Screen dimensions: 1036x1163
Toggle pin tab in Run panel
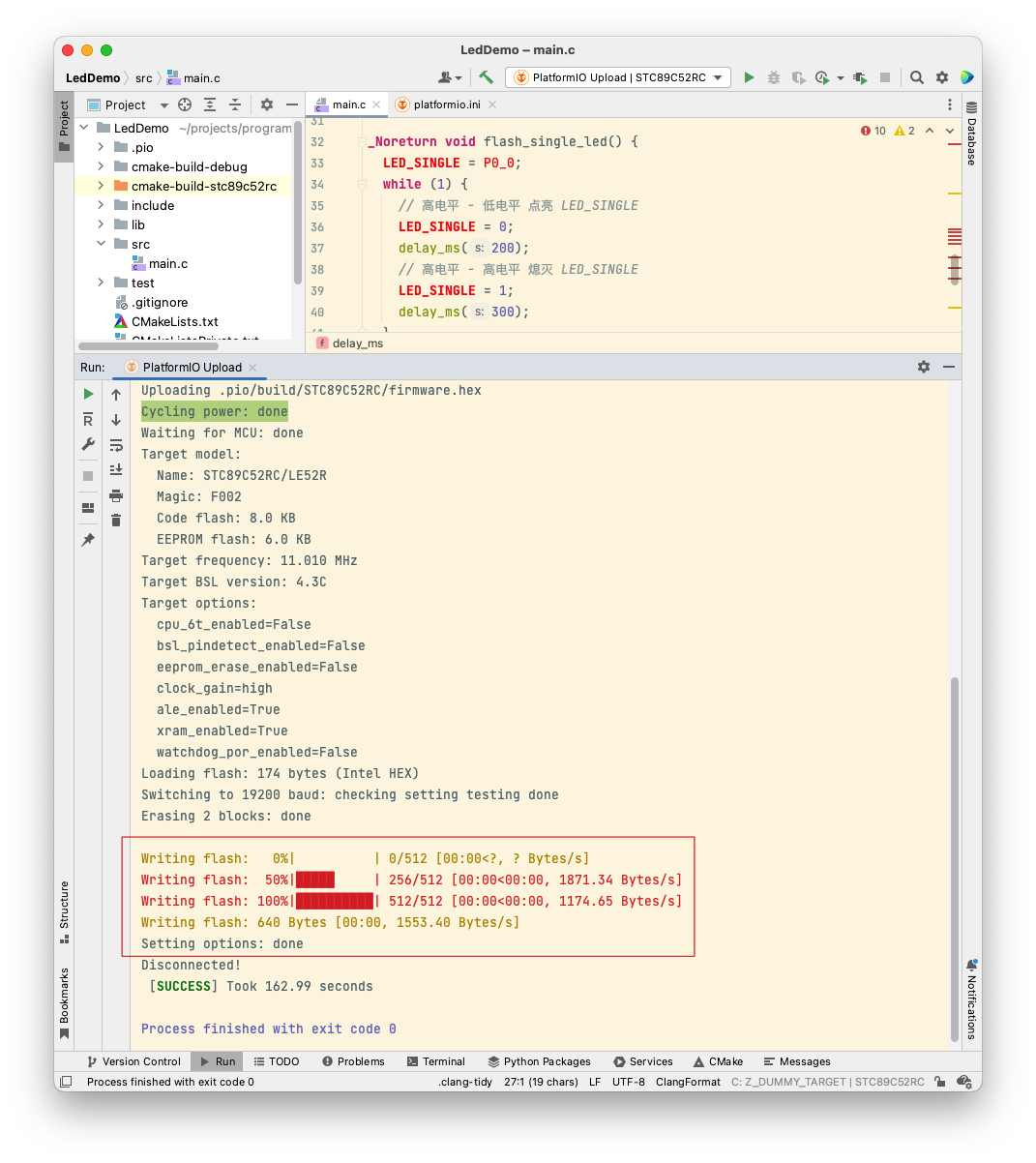(x=88, y=540)
